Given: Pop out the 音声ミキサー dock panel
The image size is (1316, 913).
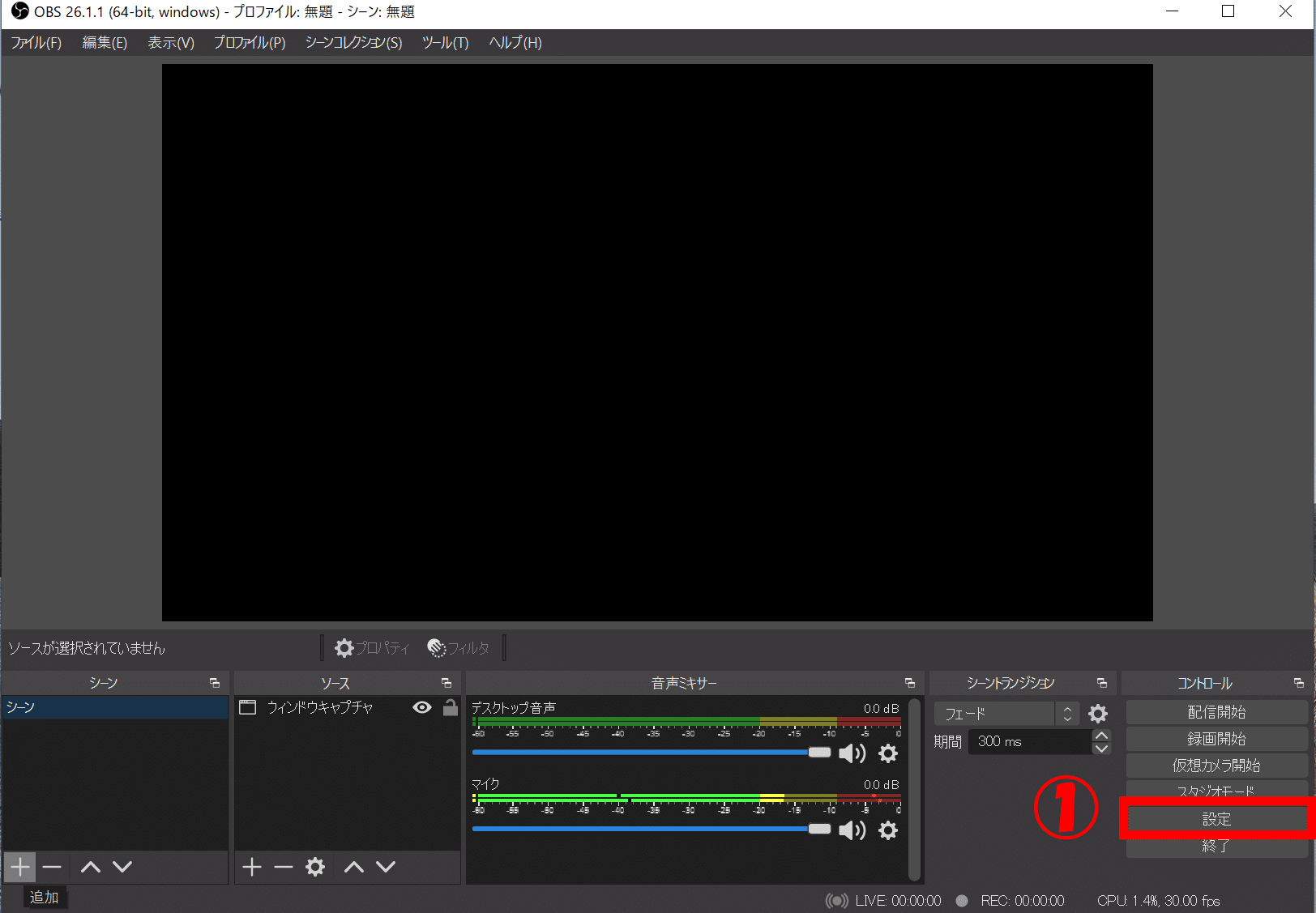Looking at the screenshot, I should [x=910, y=683].
